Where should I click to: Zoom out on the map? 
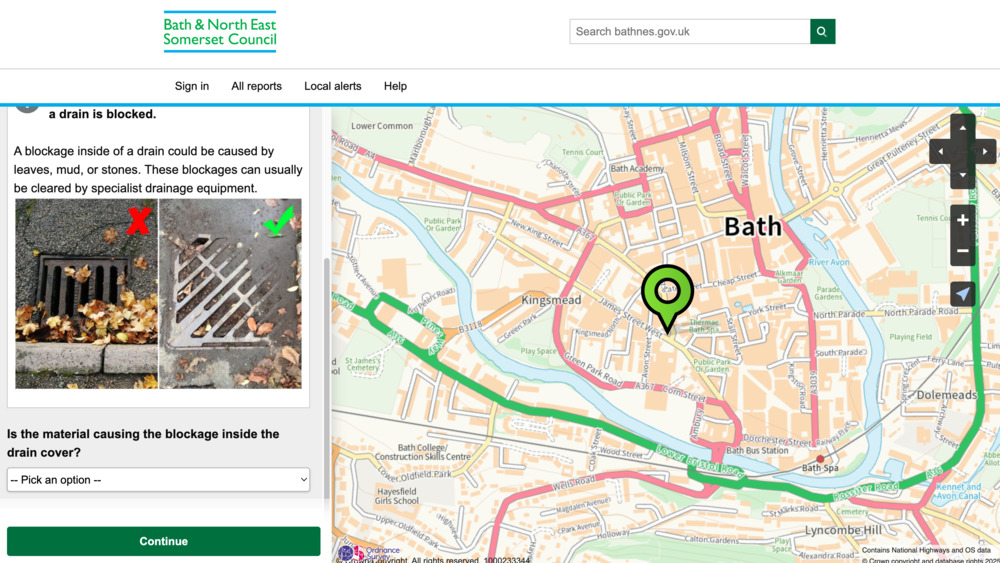point(962,251)
